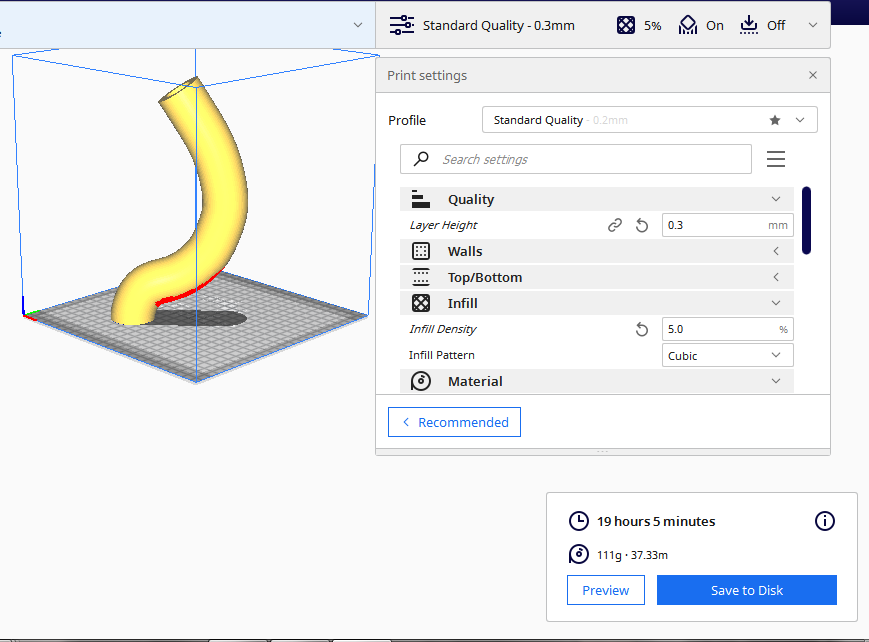869x642 pixels.
Task: Click the infill pattern icon in top bar
Action: pyautogui.click(x=626, y=25)
